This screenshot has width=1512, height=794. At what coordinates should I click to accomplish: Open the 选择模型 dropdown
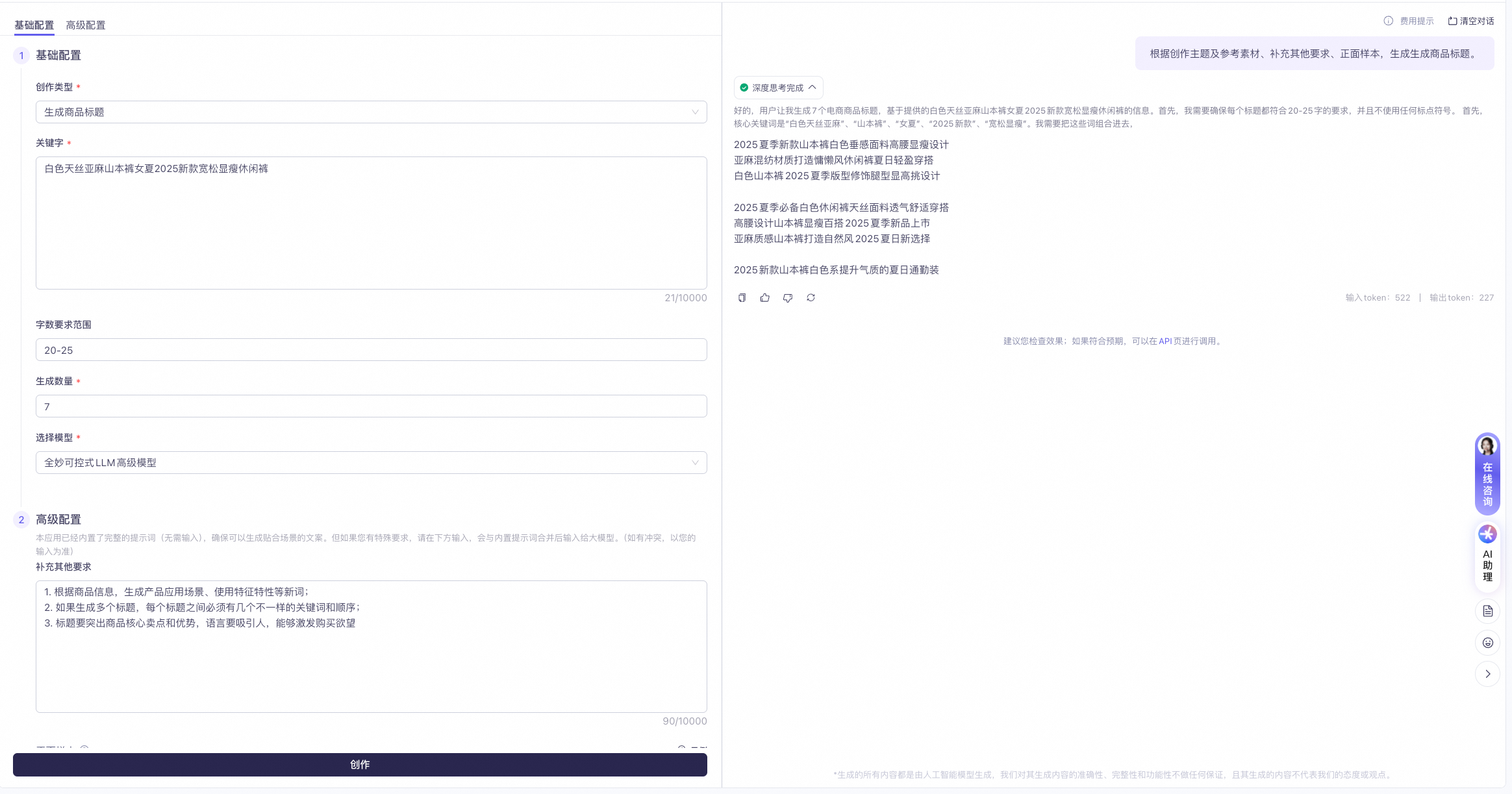(371, 463)
